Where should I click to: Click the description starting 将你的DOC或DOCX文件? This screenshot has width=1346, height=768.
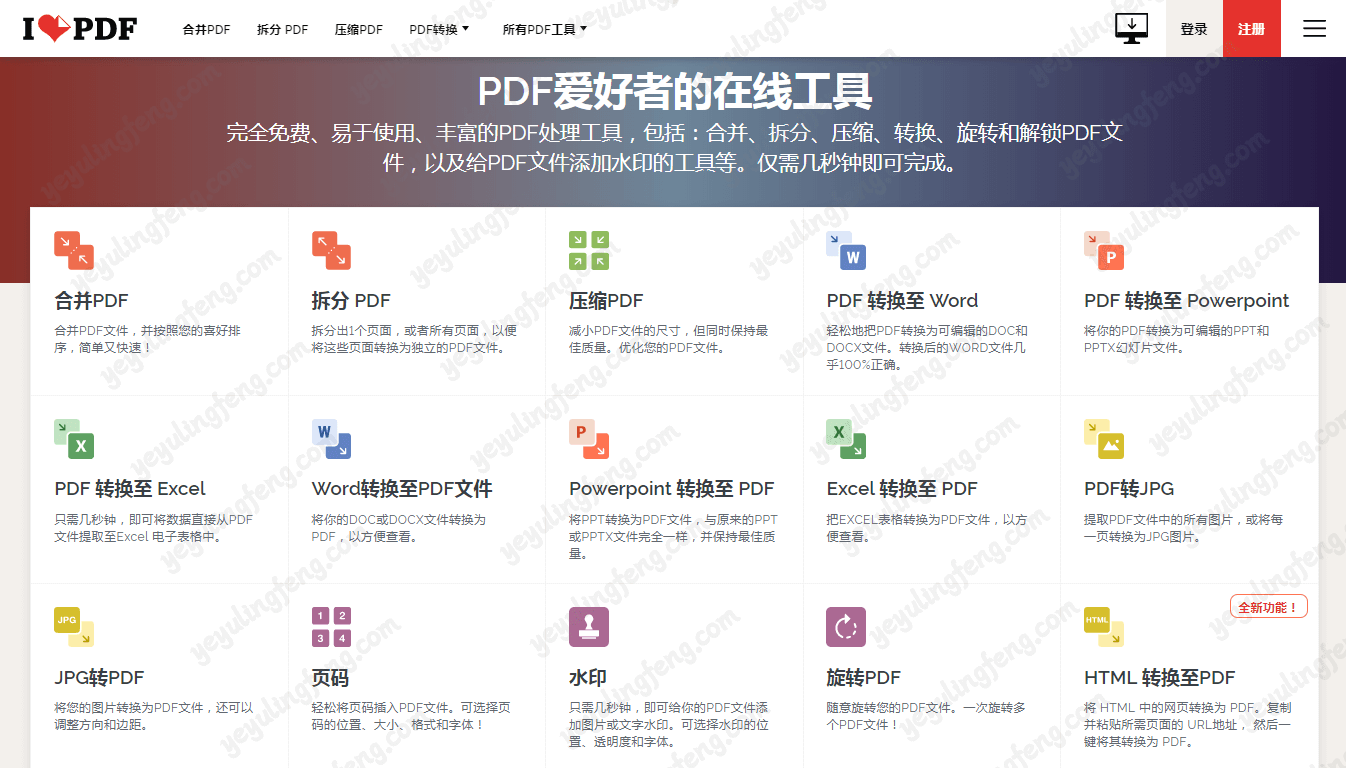(x=399, y=528)
